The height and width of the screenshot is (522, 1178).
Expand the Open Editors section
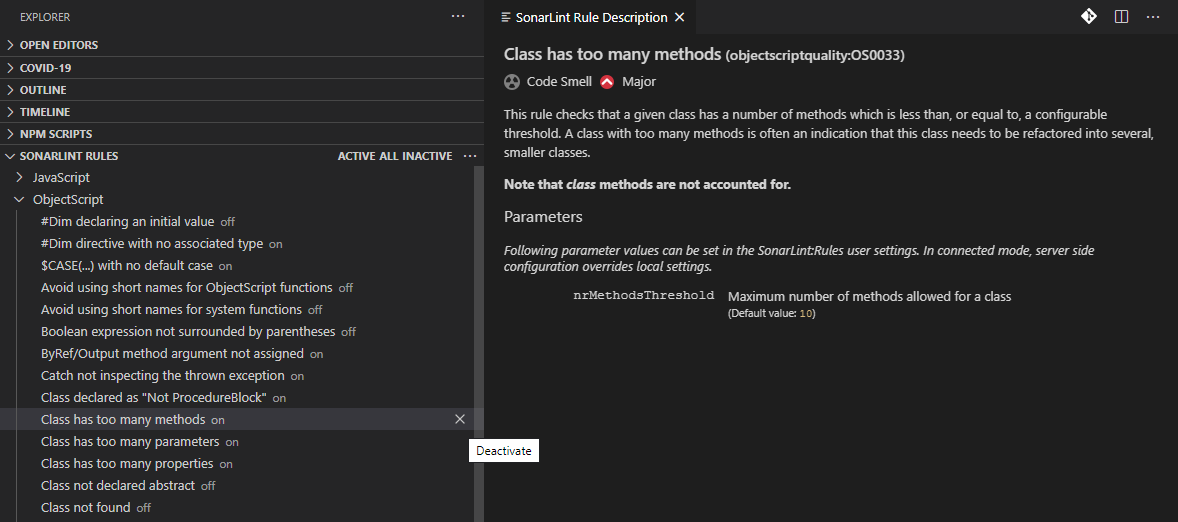tap(242, 45)
